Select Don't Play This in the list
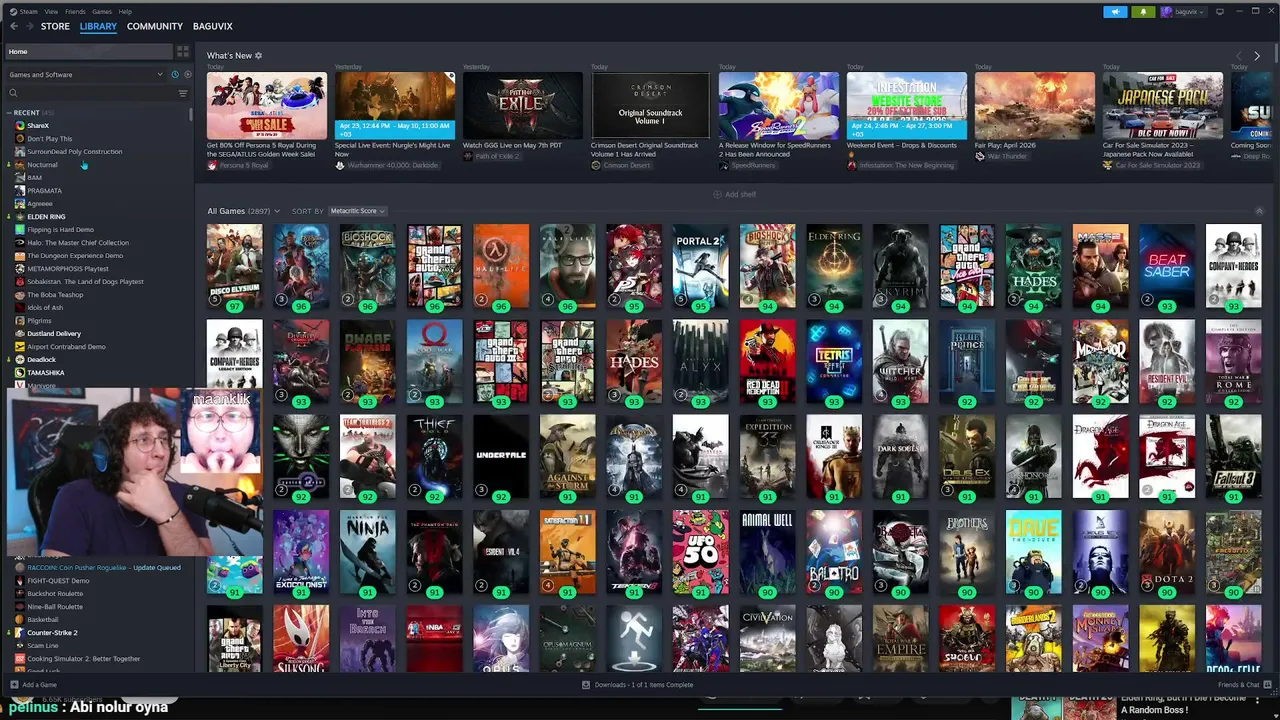 tap(49, 139)
